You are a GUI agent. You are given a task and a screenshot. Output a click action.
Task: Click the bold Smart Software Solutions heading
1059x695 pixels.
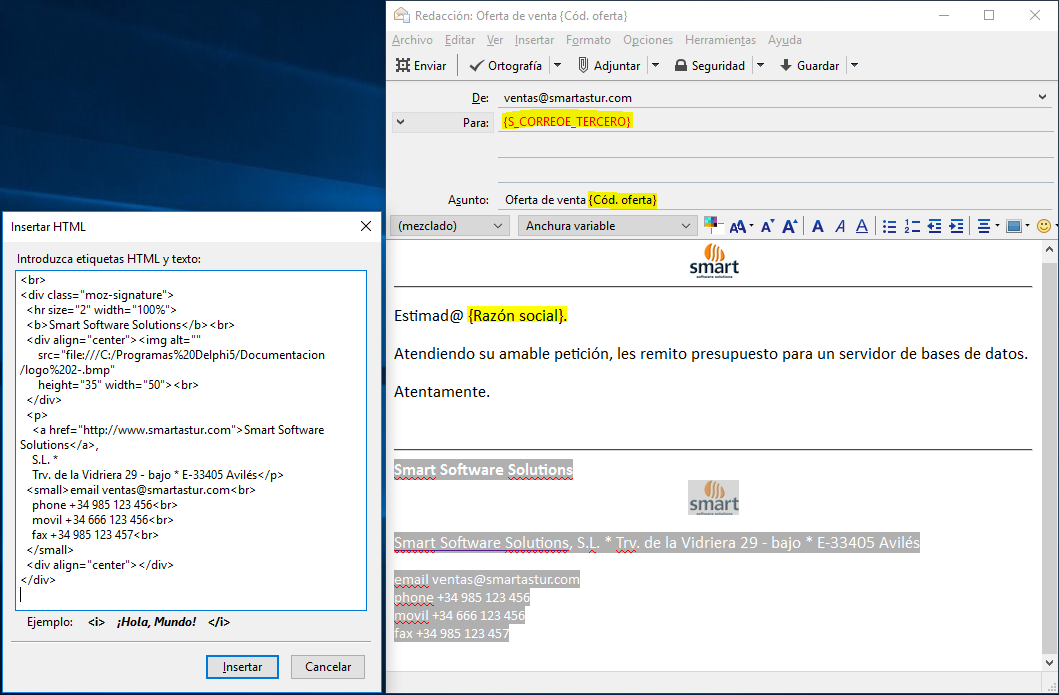484,469
